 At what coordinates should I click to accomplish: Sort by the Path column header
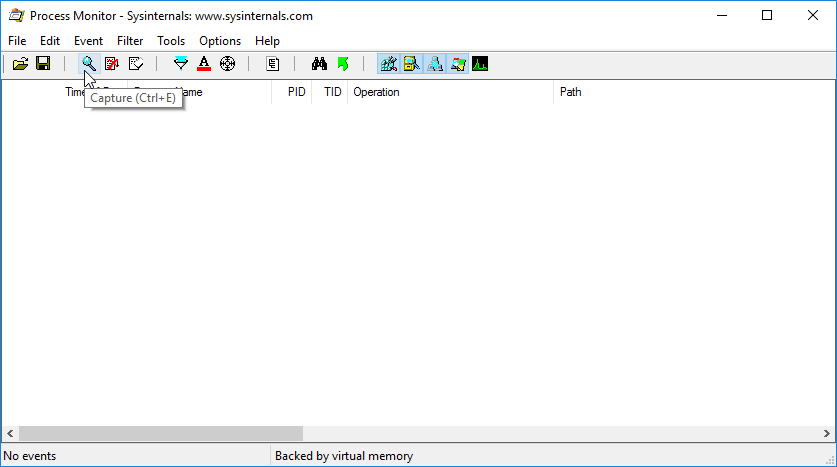(x=694, y=92)
